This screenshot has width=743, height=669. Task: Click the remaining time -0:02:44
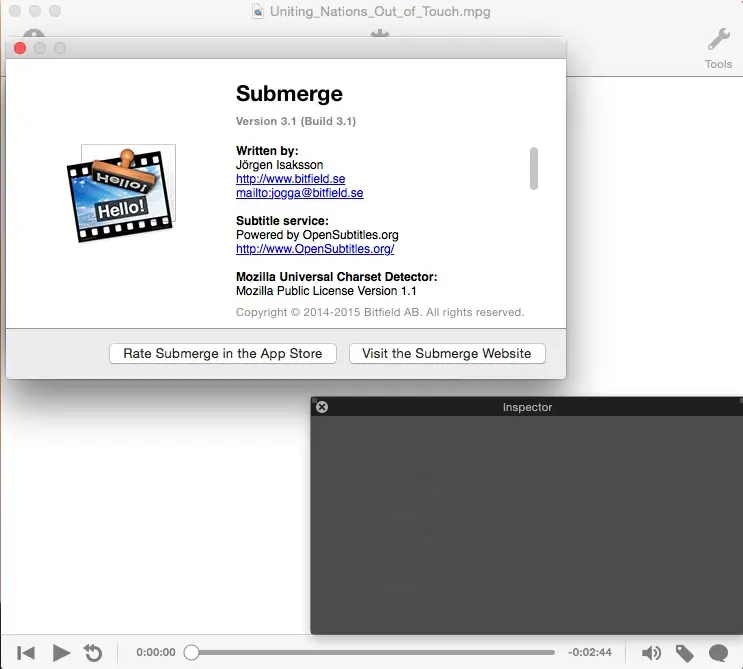(590, 652)
